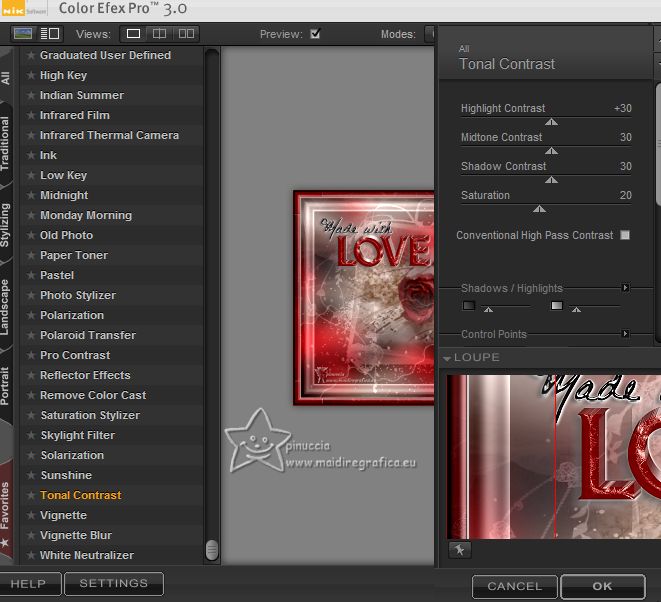Show the filter list with preview thumbnails

click(22, 34)
